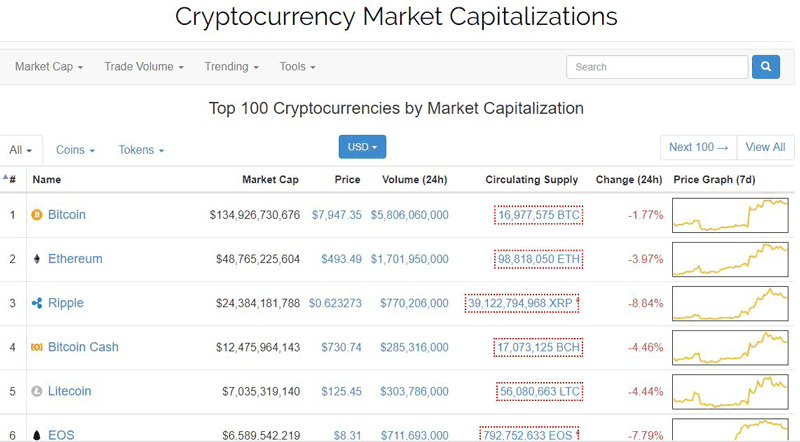800x442 pixels.
Task: Click the Litecoin grey coin icon
Action: [37, 391]
